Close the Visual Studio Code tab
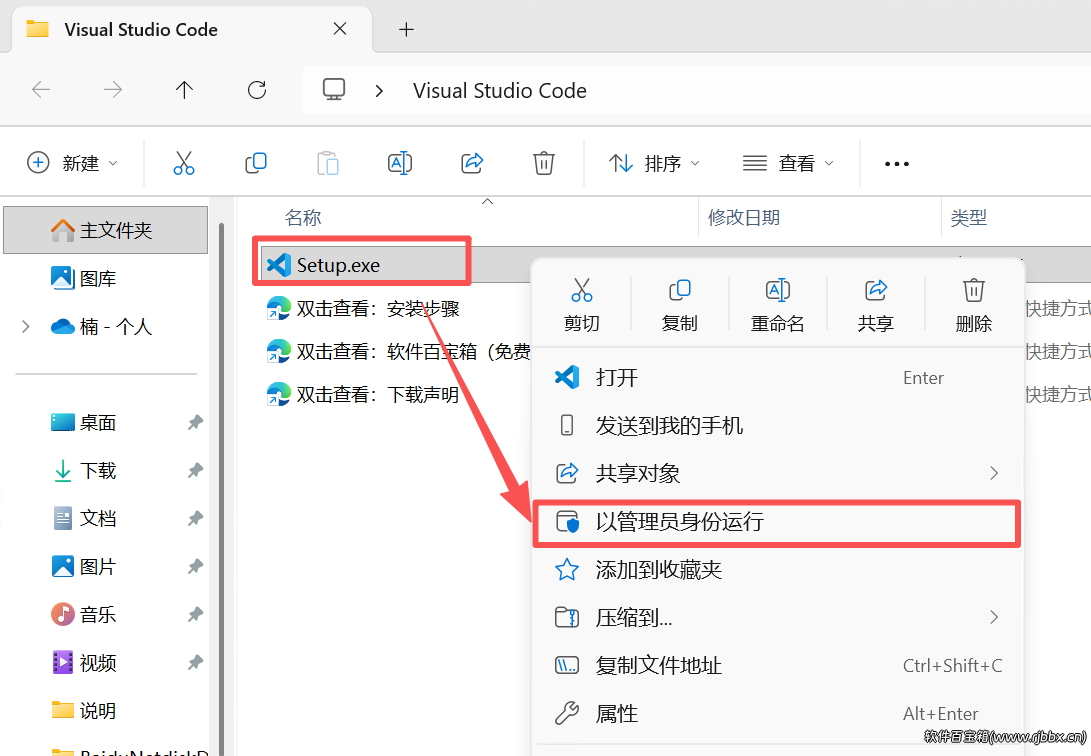This screenshot has width=1091, height=756. (340, 29)
